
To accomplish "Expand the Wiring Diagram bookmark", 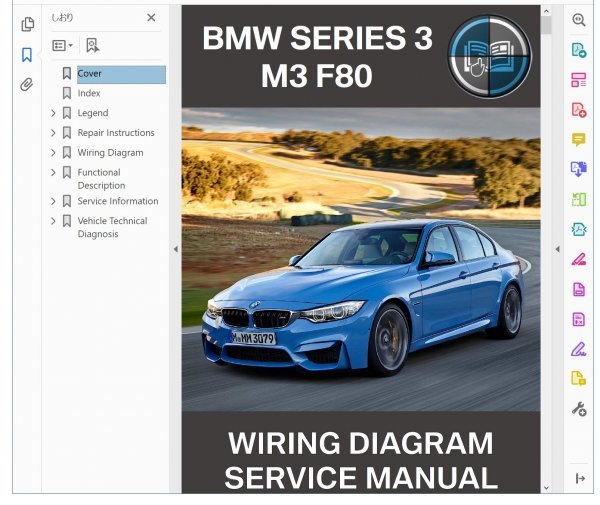I will click(53, 153).
